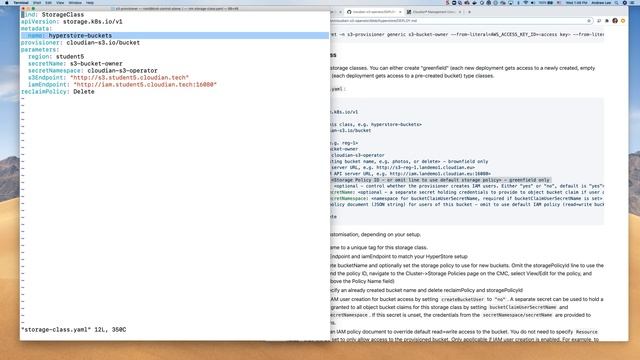Click inline code 'secretNamespace/secretName' in browser
The height and width of the screenshot is (360, 640).
517,315
